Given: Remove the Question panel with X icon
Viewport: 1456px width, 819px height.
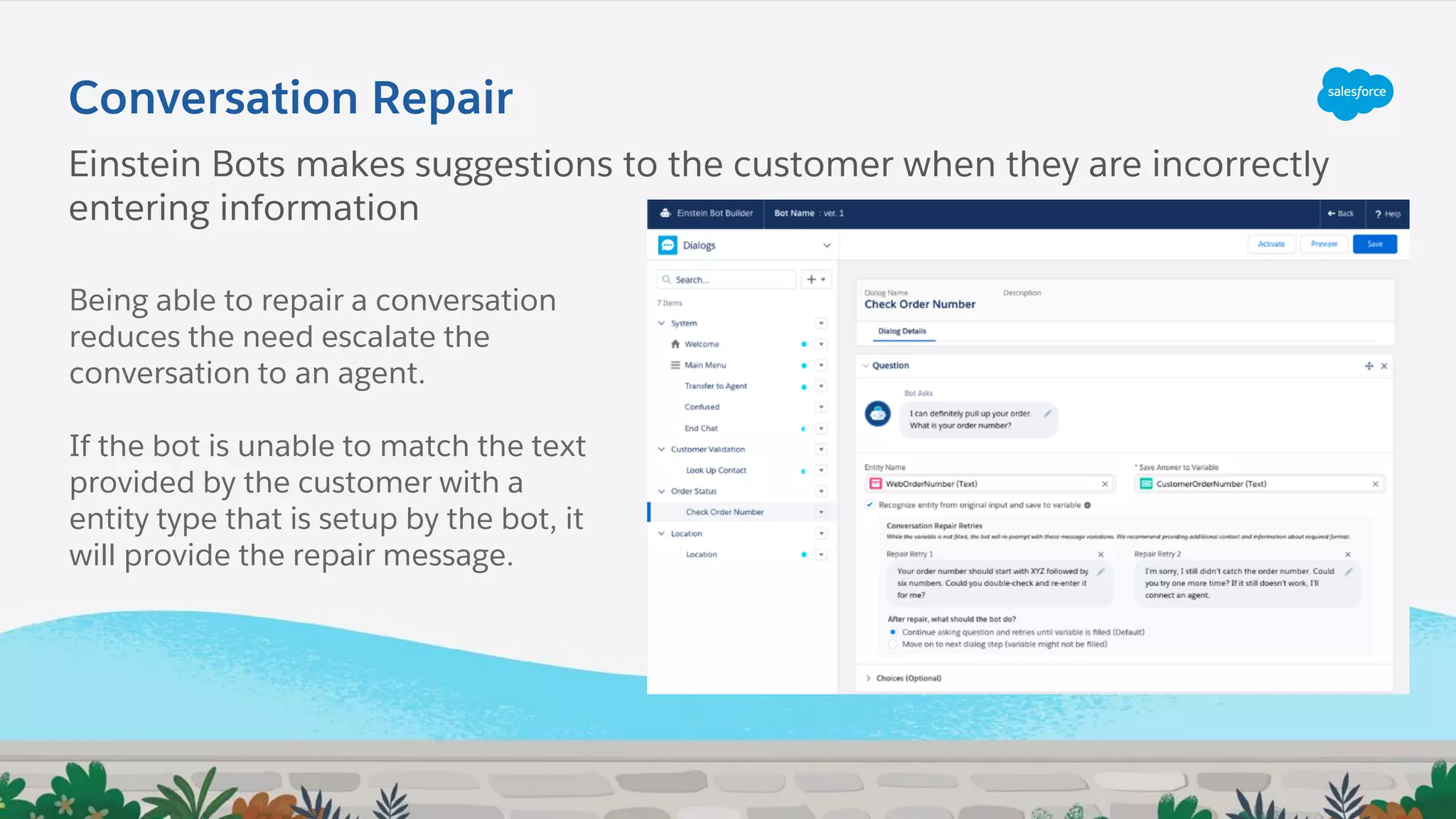Looking at the screenshot, I should click(1384, 366).
